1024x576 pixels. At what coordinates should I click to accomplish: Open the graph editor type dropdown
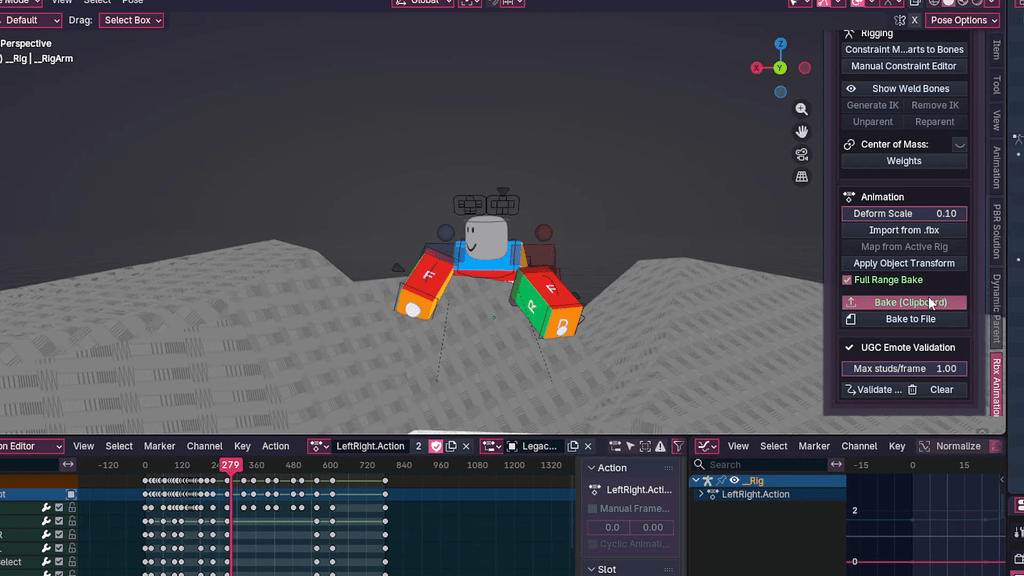[707, 446]
